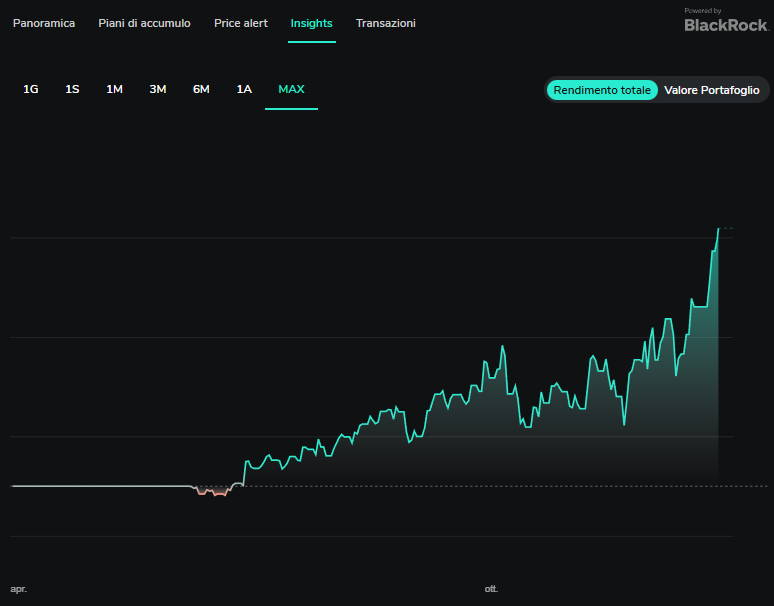Show the 1A yearly range

(244, 89)
